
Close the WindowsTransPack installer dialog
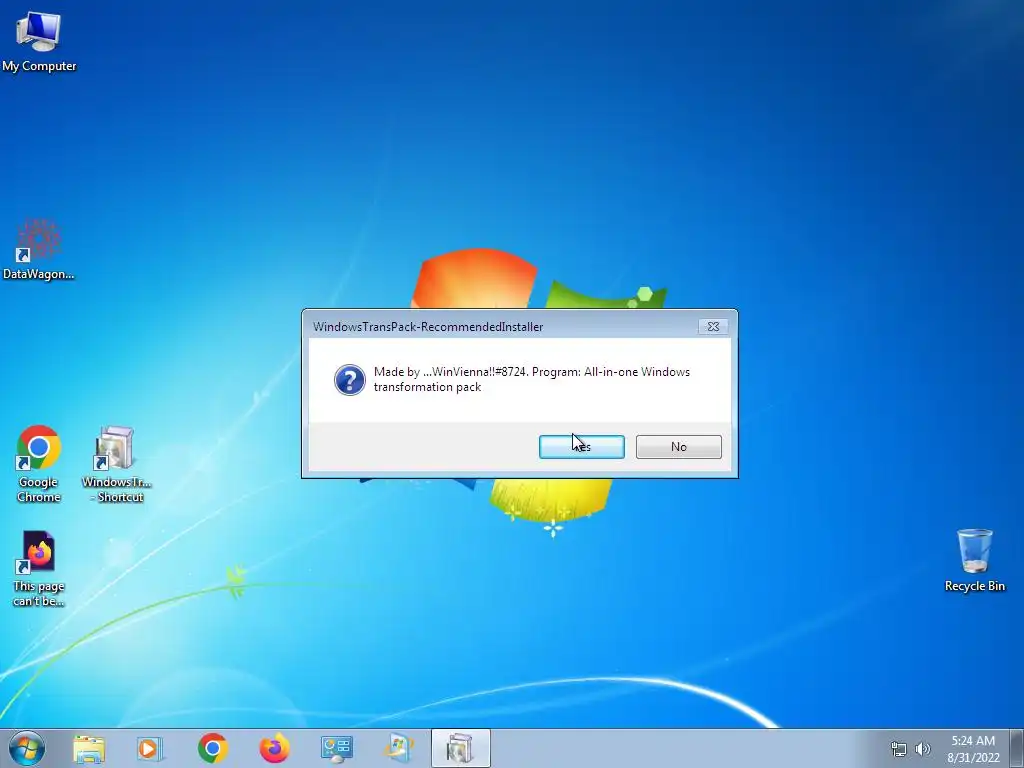[713, 327]
